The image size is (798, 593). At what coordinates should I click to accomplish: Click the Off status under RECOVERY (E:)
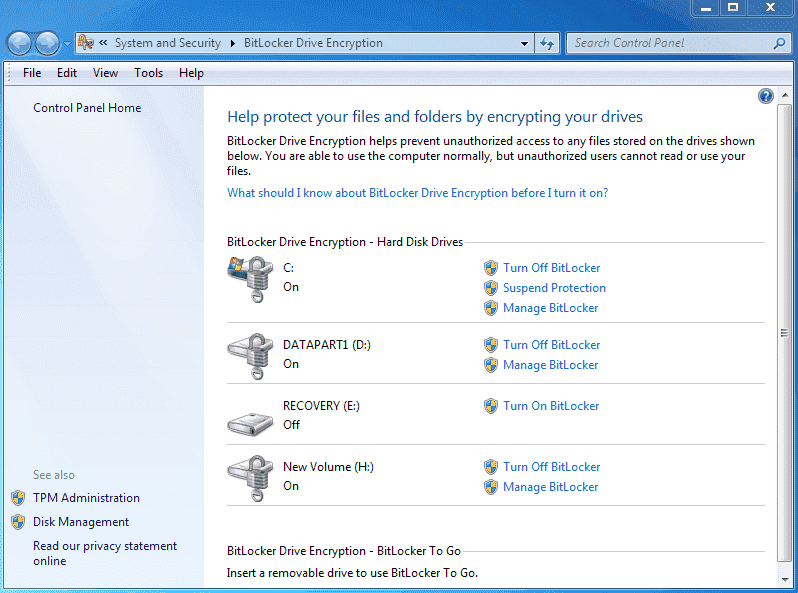coord(291,425)
